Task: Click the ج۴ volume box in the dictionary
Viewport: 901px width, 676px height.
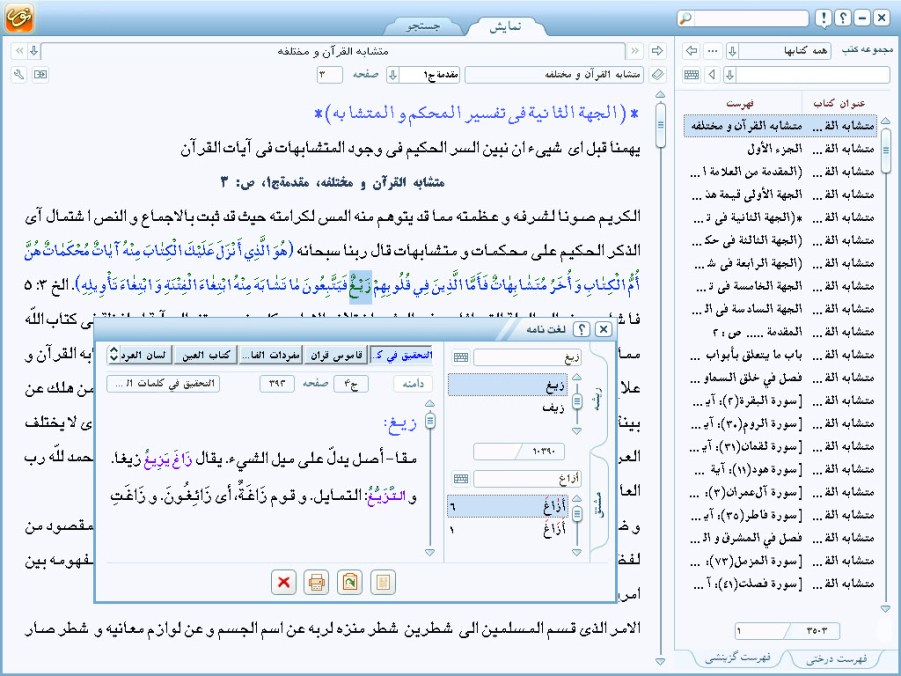Action: point(351,384)
